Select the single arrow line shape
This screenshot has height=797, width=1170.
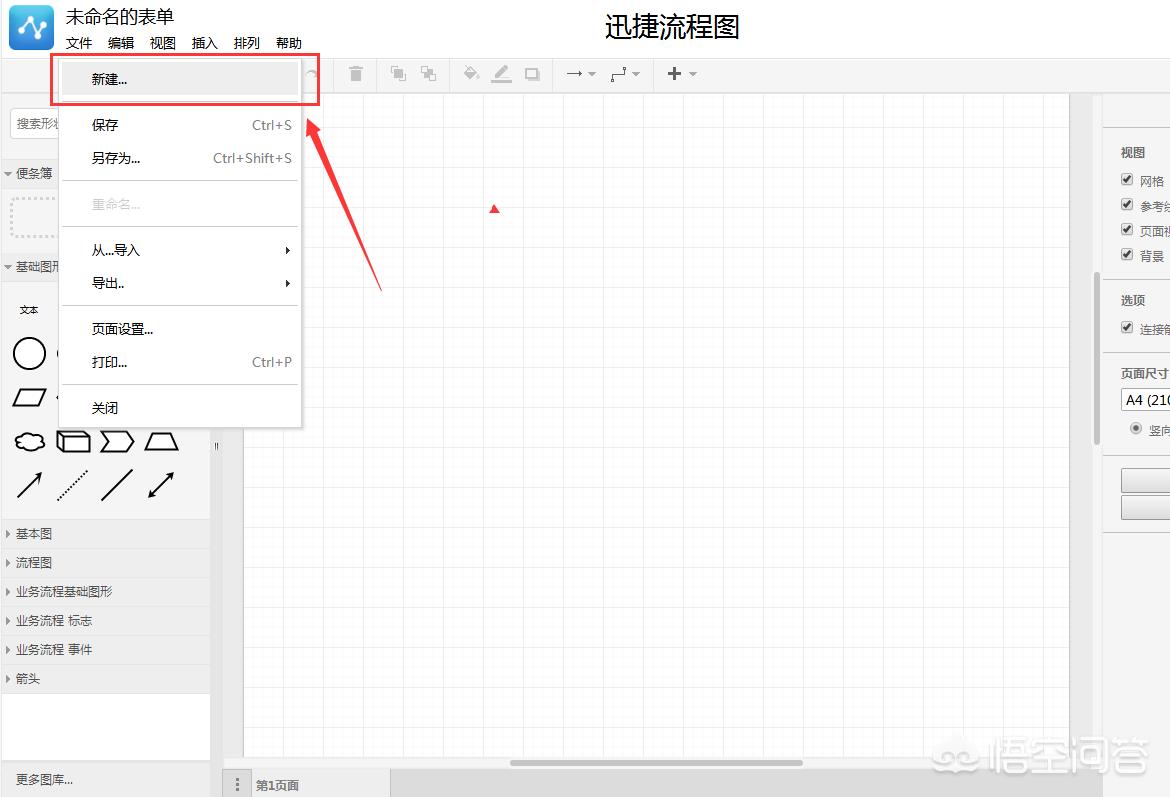coord(29,485)
